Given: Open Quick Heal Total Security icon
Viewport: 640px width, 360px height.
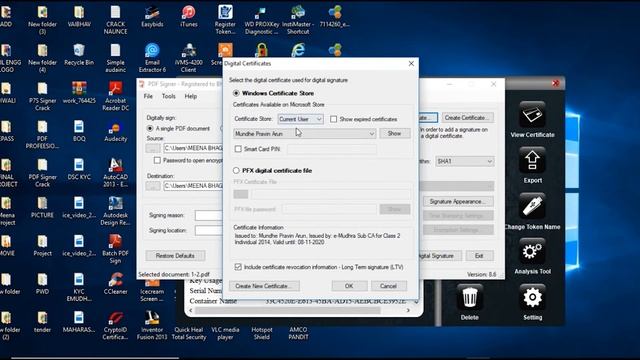Looking at the screenshot, I should pos(188,333).
